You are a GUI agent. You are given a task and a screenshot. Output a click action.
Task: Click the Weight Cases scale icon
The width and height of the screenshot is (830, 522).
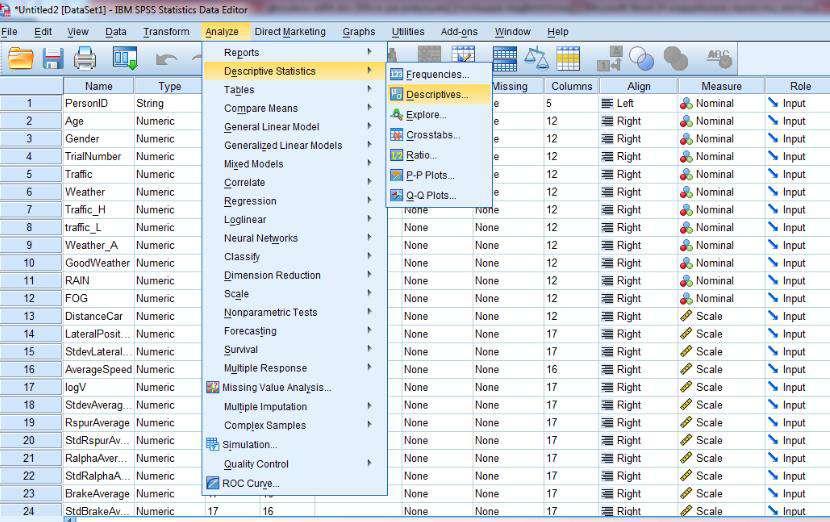(536, 58)
